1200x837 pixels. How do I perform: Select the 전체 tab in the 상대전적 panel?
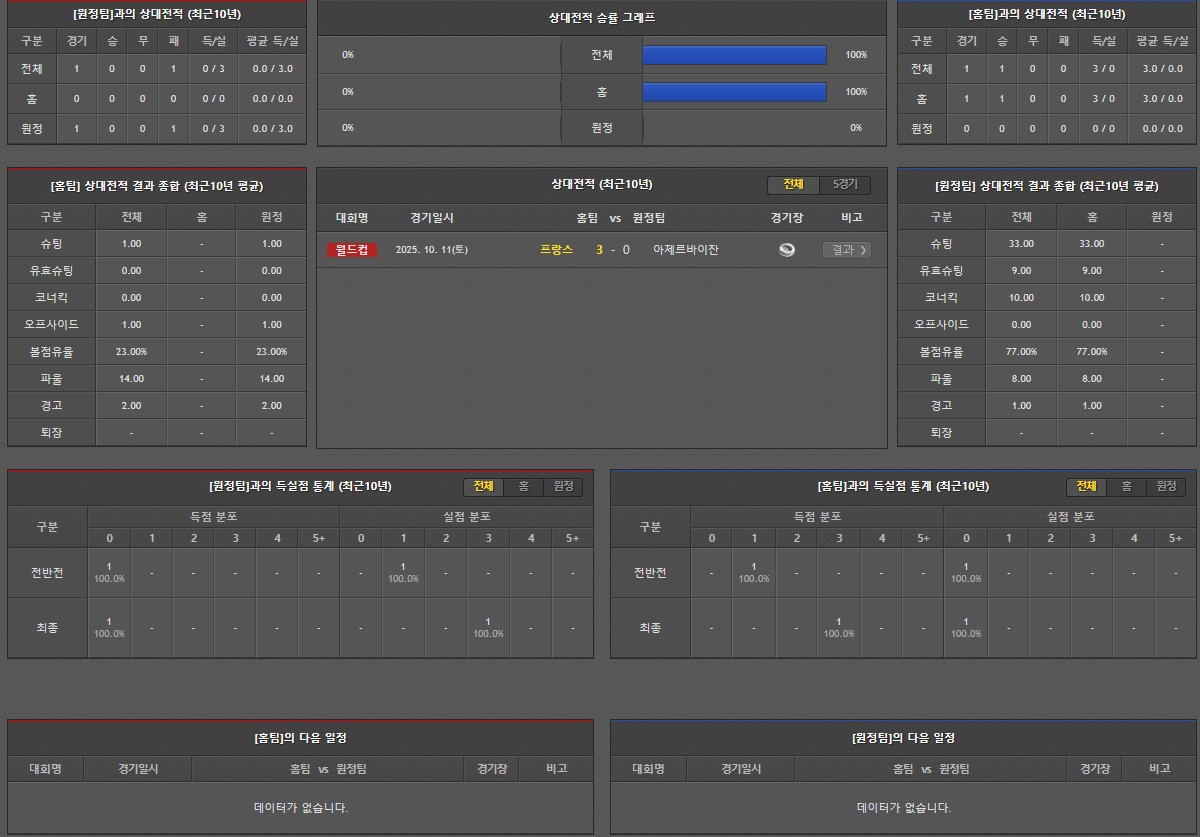point(793,185)
